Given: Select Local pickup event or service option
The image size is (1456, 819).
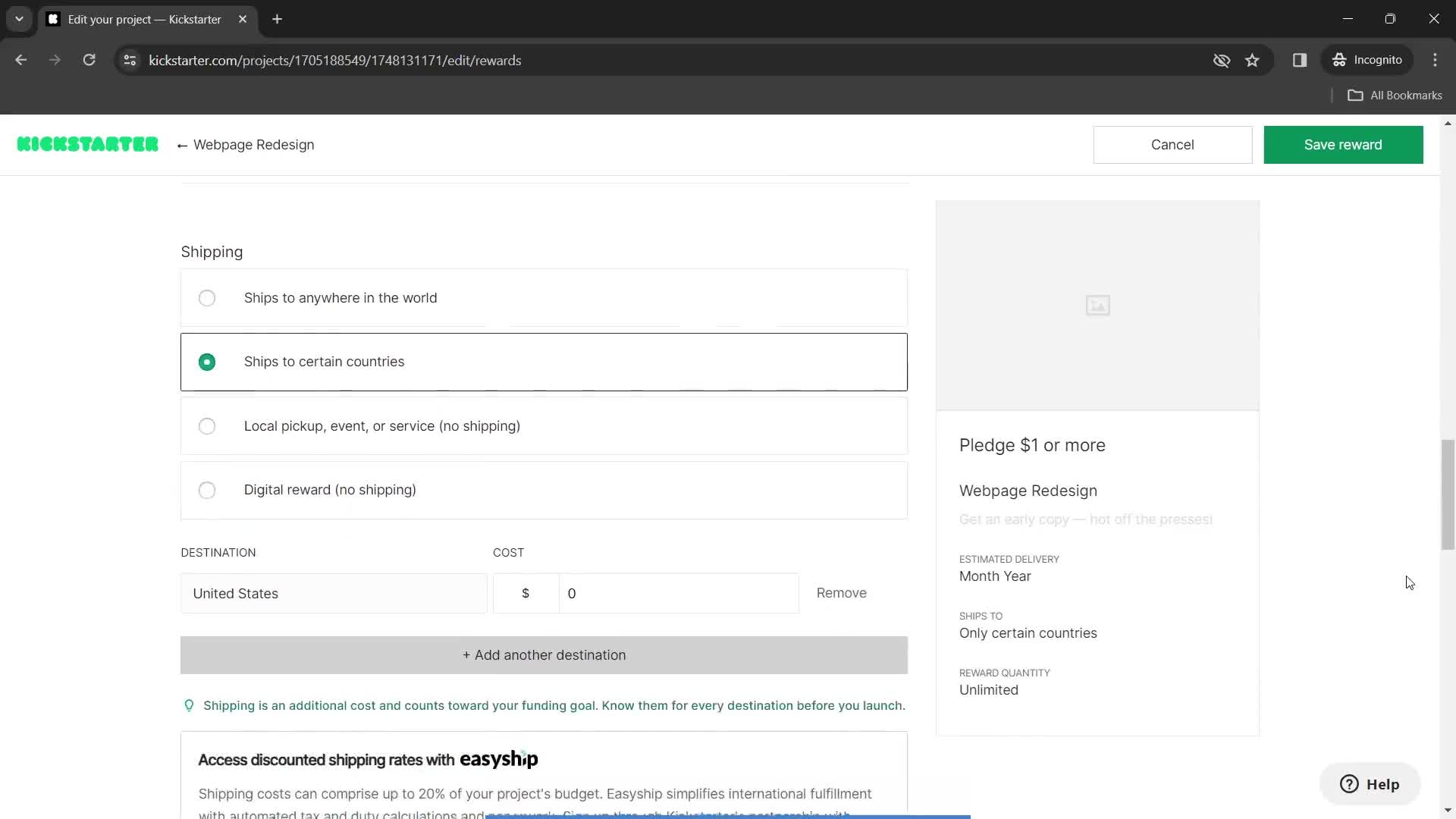Looking at the screenshot, I should 207,425.
